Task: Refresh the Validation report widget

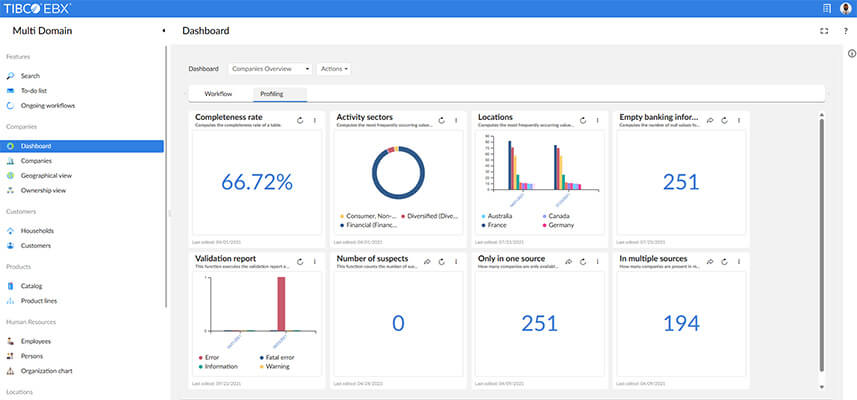Action: 300,262
